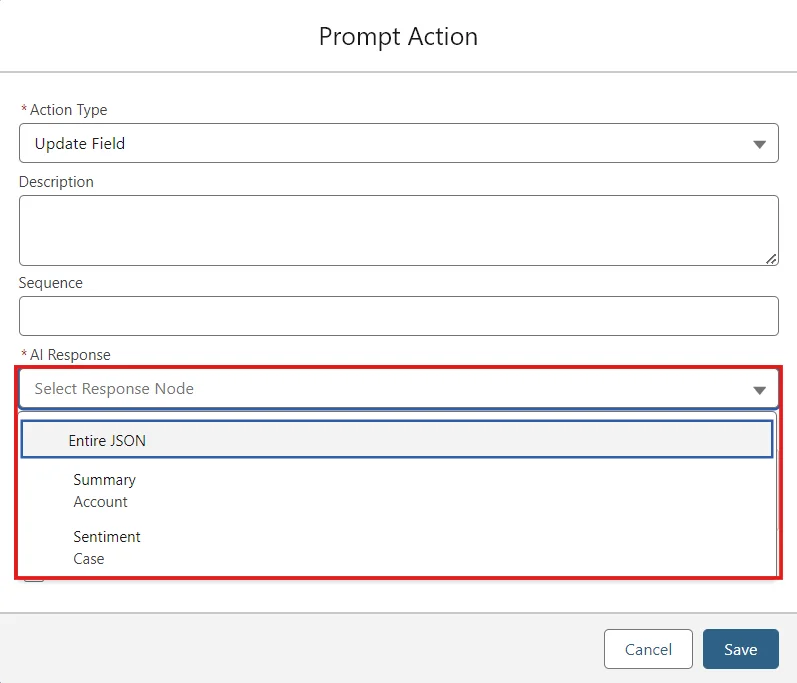Viewport: 797px width, 683px height.
Task: Click into the Sequence input field
Action: [398, 316]
